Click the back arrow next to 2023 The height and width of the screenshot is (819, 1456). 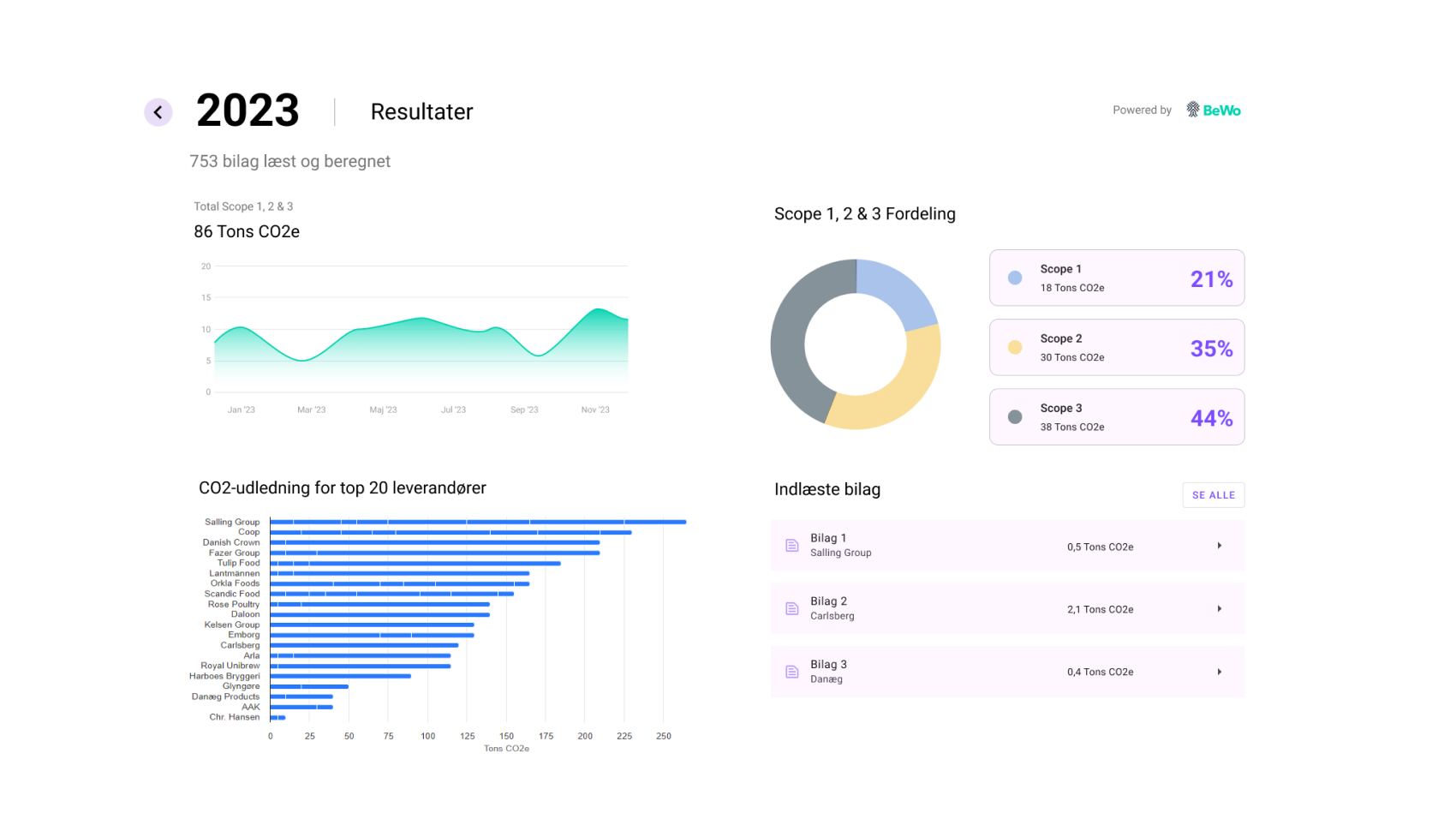(158, 112)
